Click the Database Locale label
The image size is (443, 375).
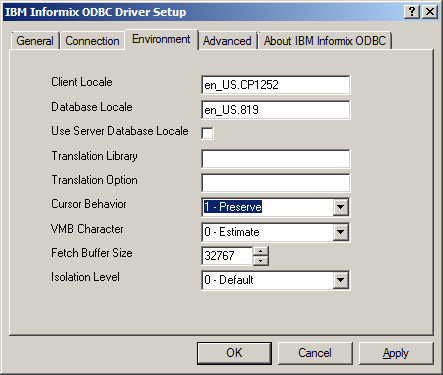coord(92,107)
